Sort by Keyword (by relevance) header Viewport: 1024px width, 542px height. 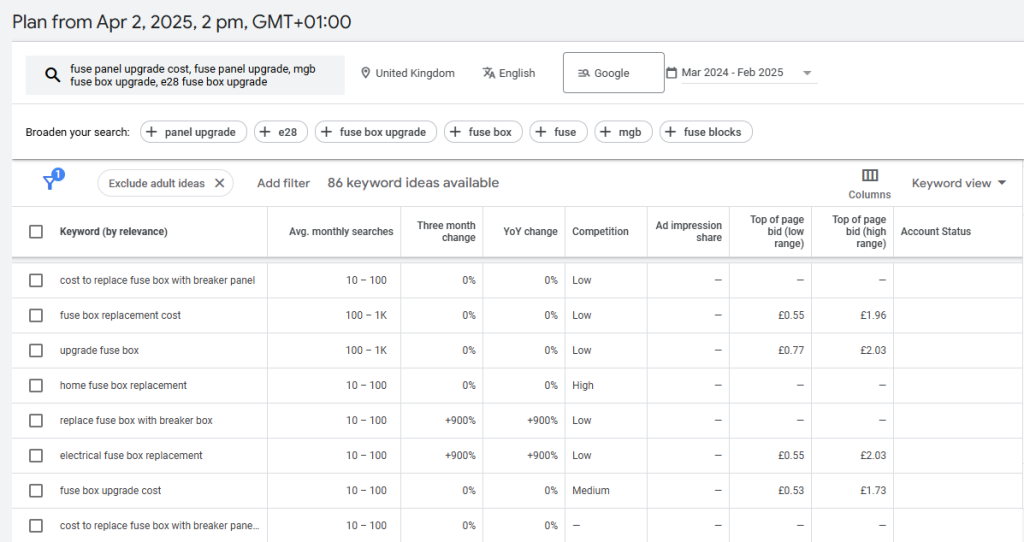tap(114, 232)
